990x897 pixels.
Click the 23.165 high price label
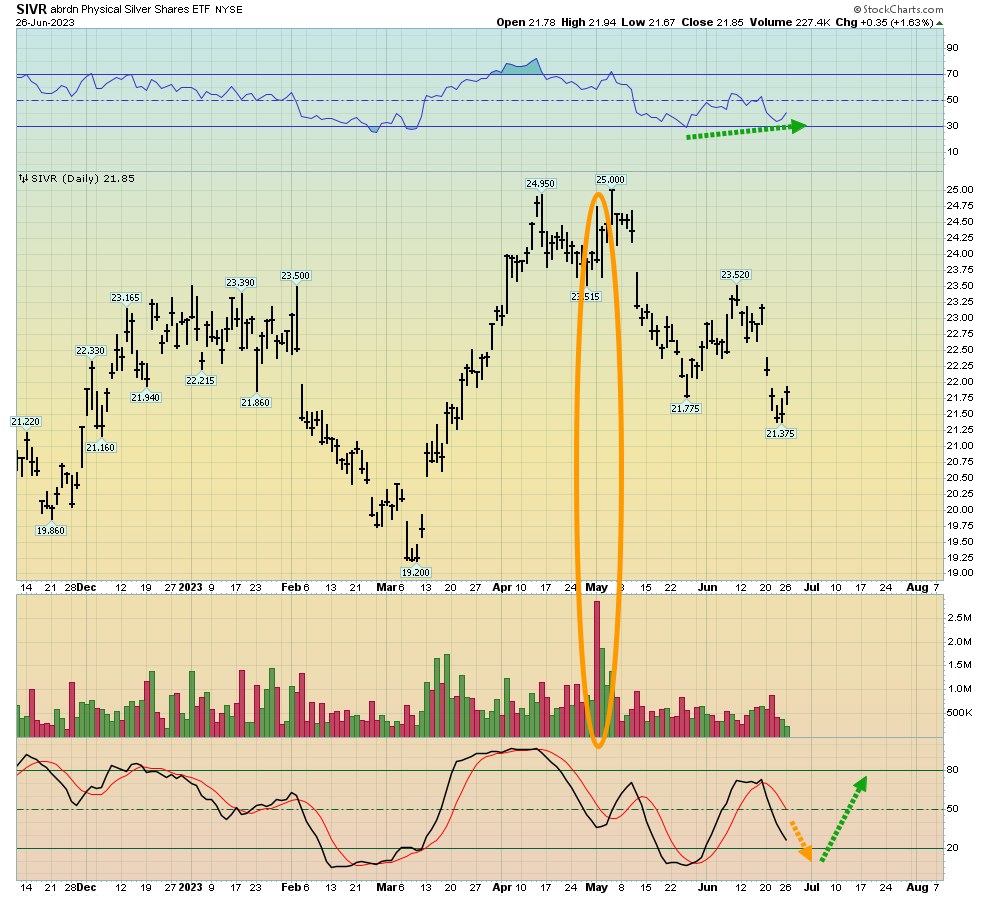126,297
